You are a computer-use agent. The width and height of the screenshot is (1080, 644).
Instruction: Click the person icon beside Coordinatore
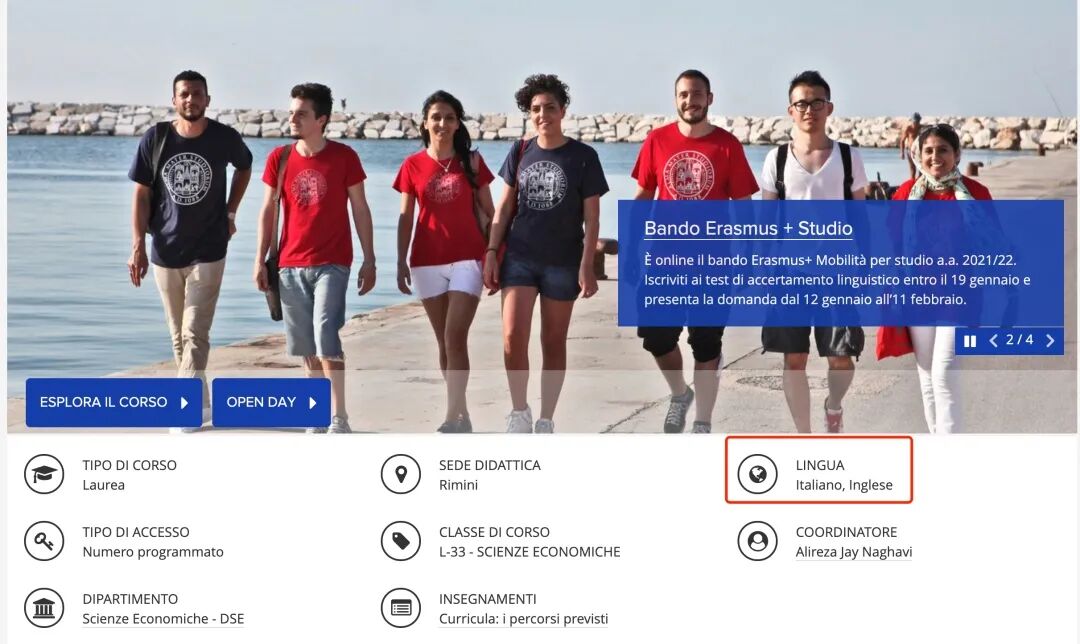[758, 541]
